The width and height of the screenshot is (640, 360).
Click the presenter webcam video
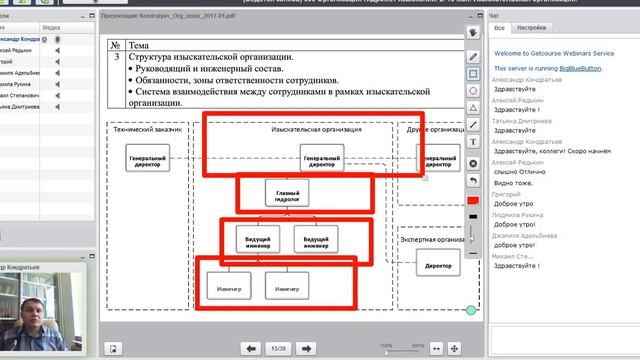click(42, 312)
